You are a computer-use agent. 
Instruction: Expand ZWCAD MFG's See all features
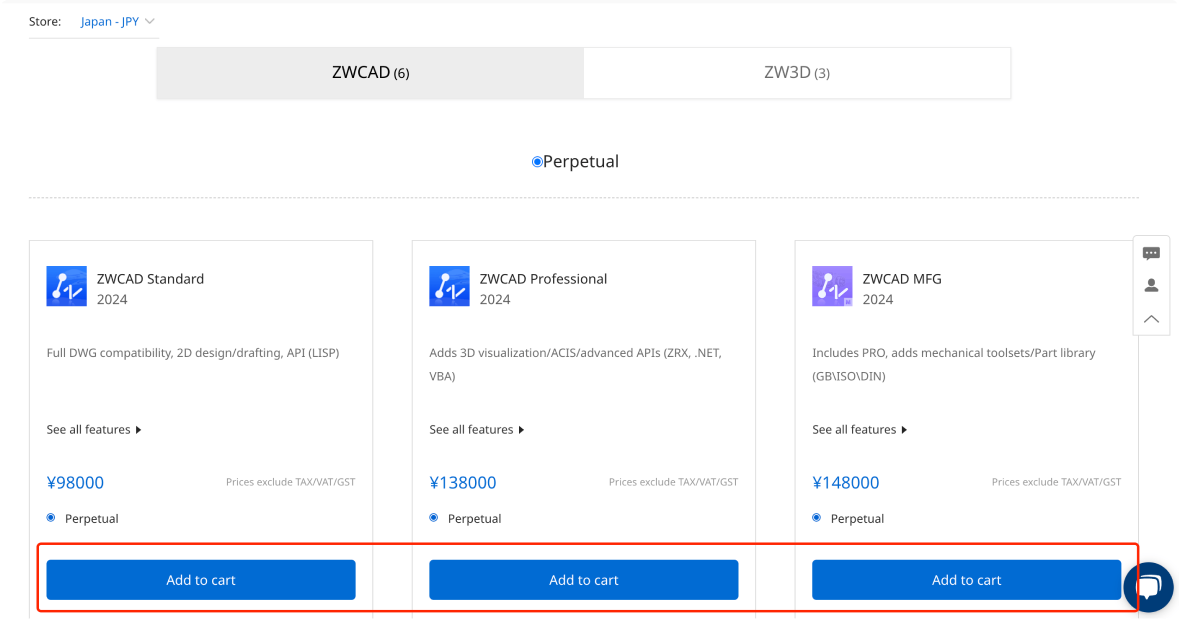pos(860,429)
